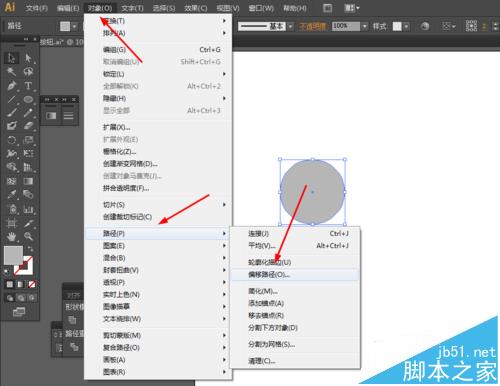Choose 分割为网格(S)... in submenu
Viewport: 500px width, 386px height.
[295, 344]
